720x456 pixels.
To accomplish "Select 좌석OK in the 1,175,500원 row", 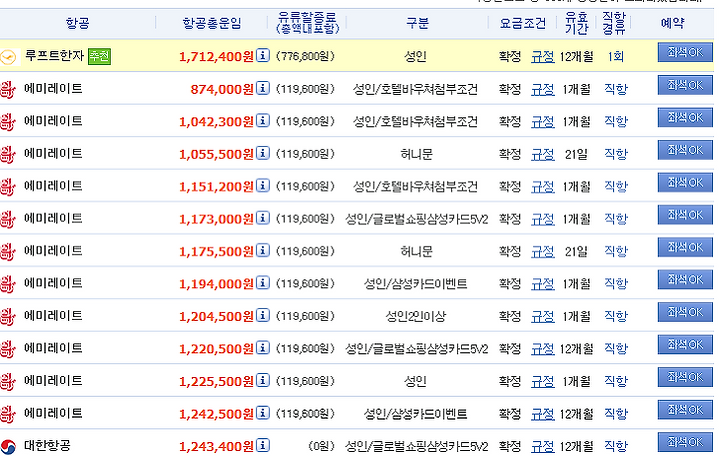I will (x=685, y=247).
